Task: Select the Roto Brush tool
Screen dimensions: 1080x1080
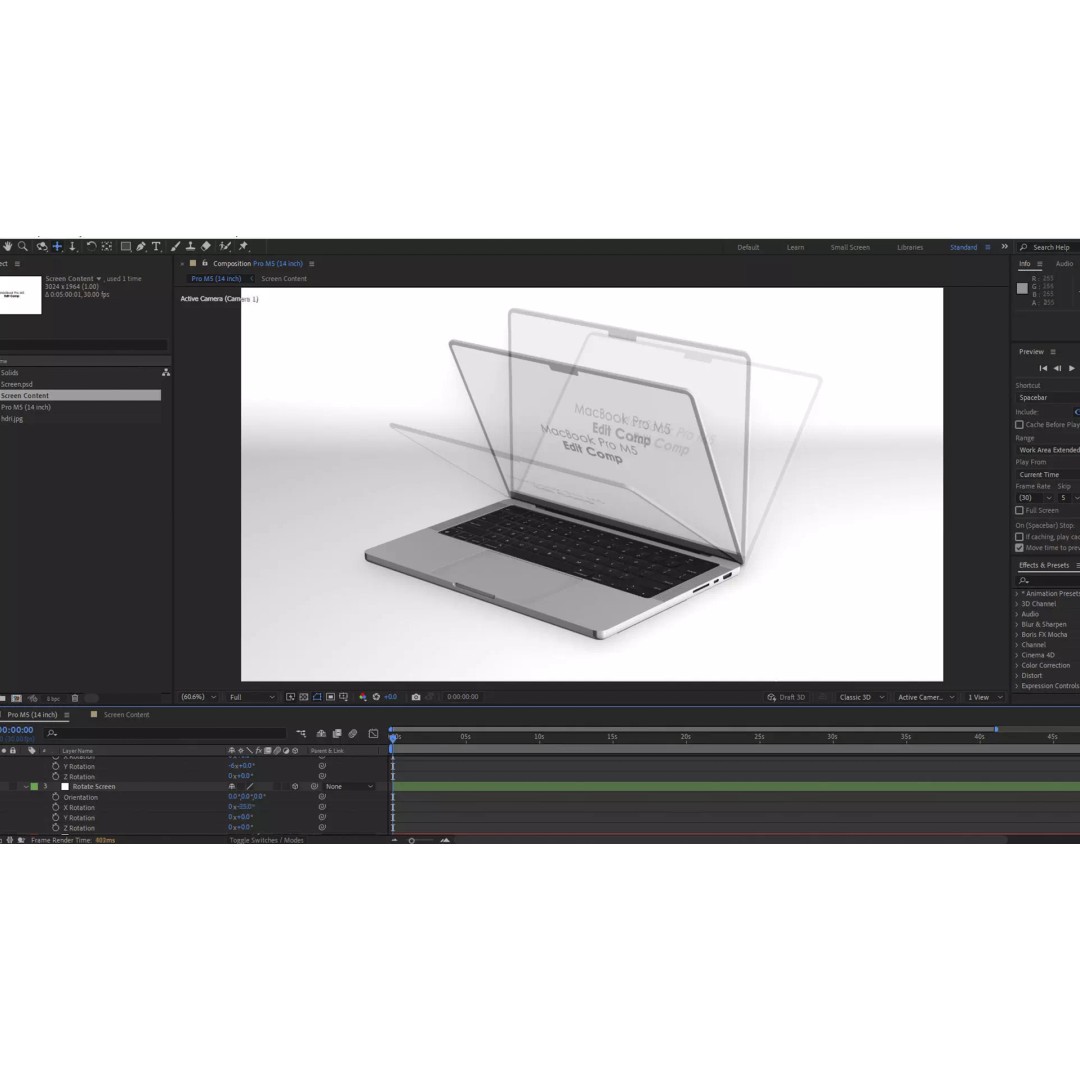Action: [225, 247]
